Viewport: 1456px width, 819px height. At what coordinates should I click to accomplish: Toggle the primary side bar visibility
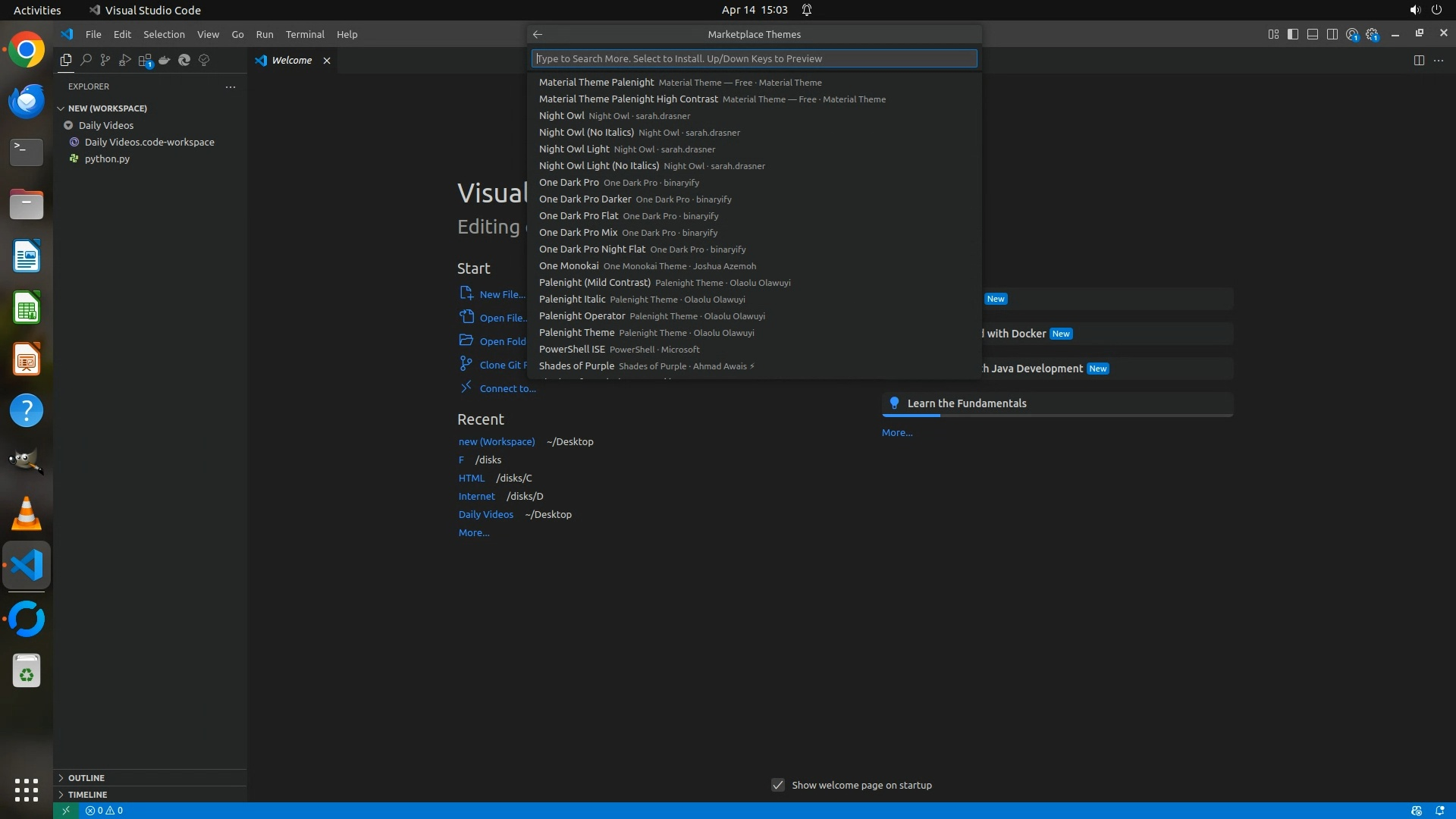point(1293,34)
